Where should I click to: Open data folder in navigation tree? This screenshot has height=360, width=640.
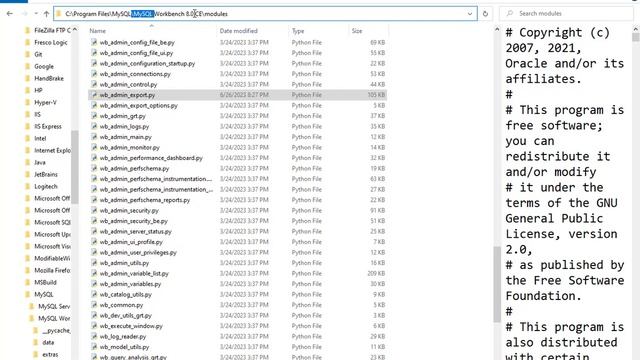tap(48, 342)
